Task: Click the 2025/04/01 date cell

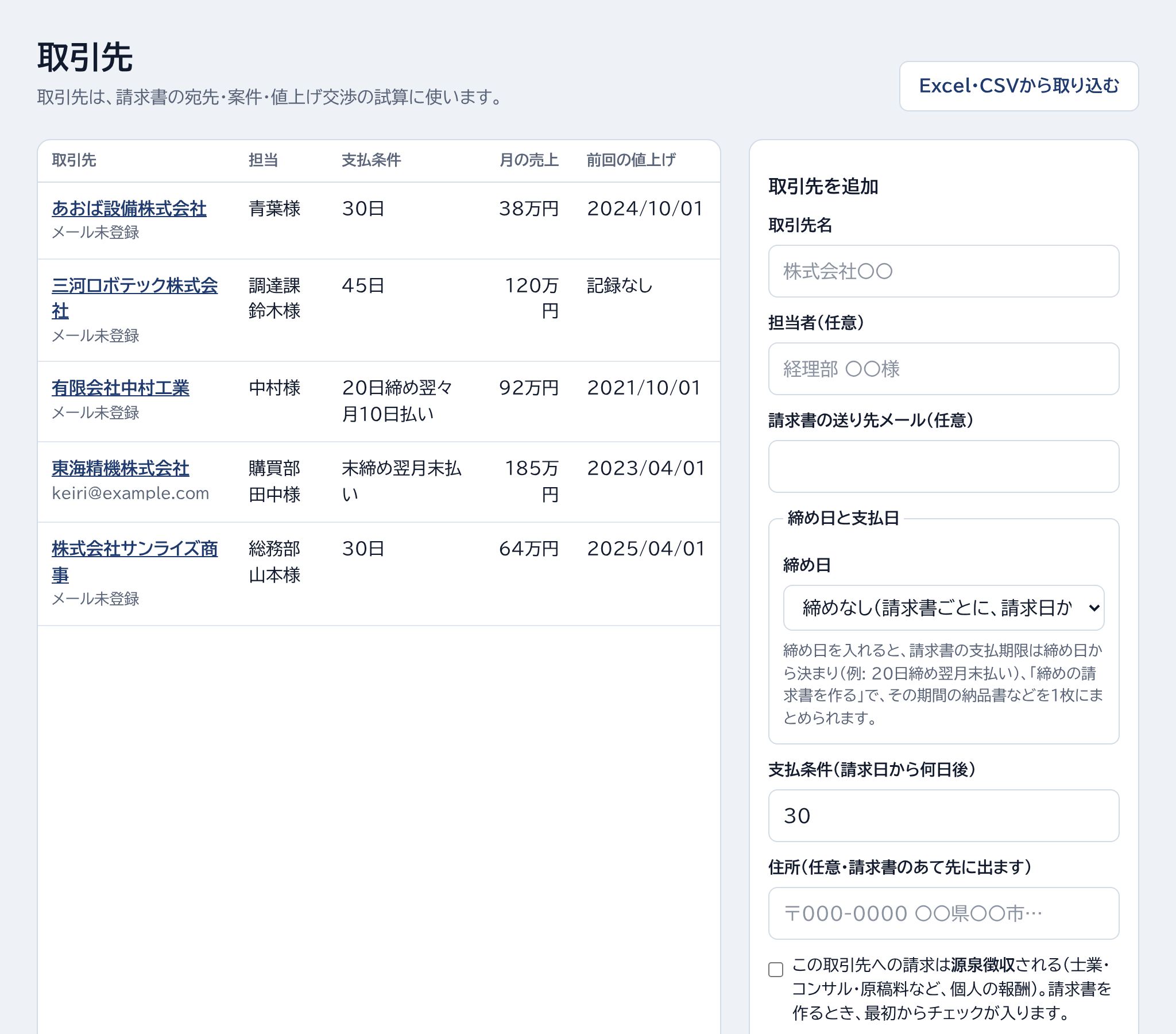Action: point(646,549)
